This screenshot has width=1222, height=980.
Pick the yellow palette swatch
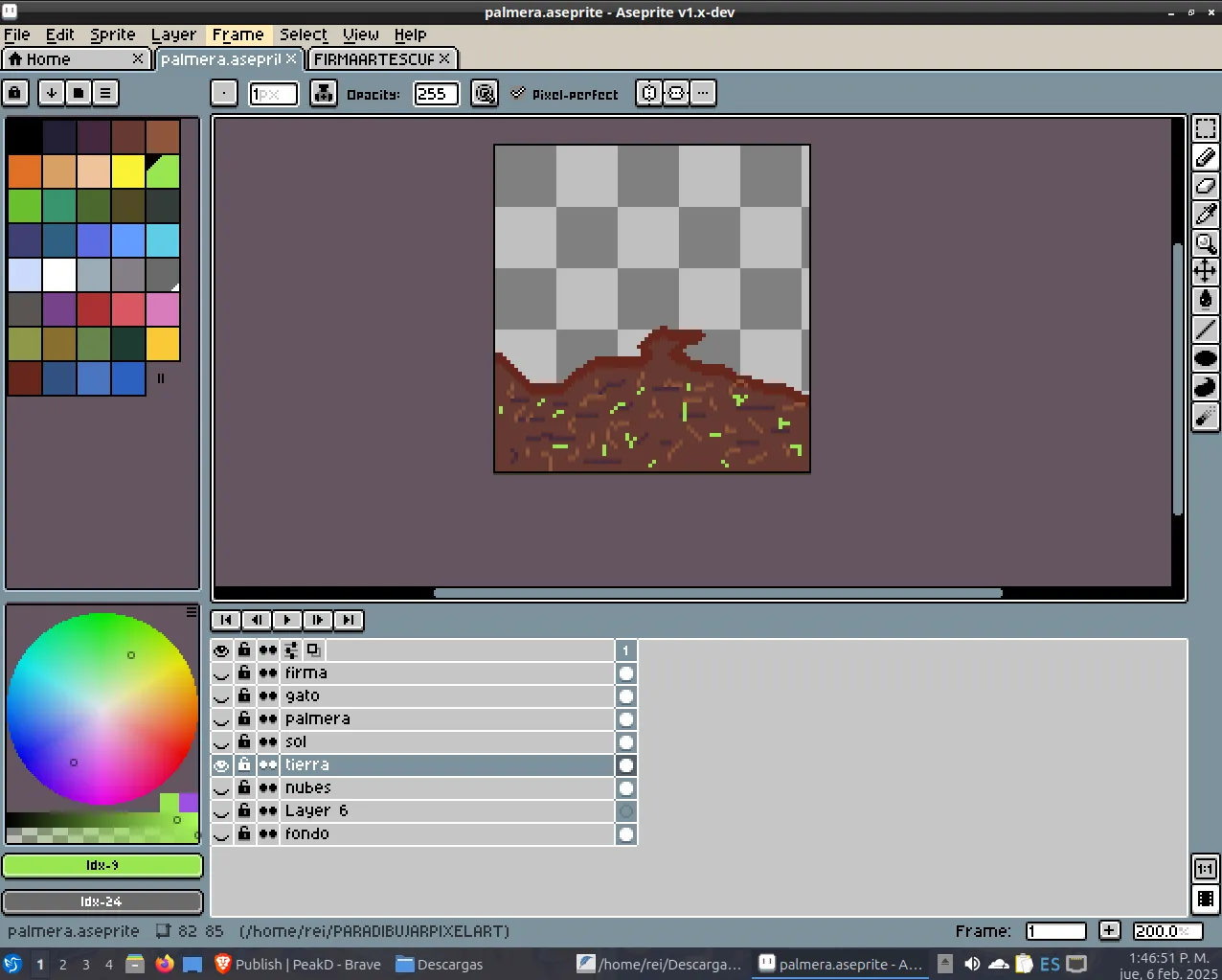(128, 171)
